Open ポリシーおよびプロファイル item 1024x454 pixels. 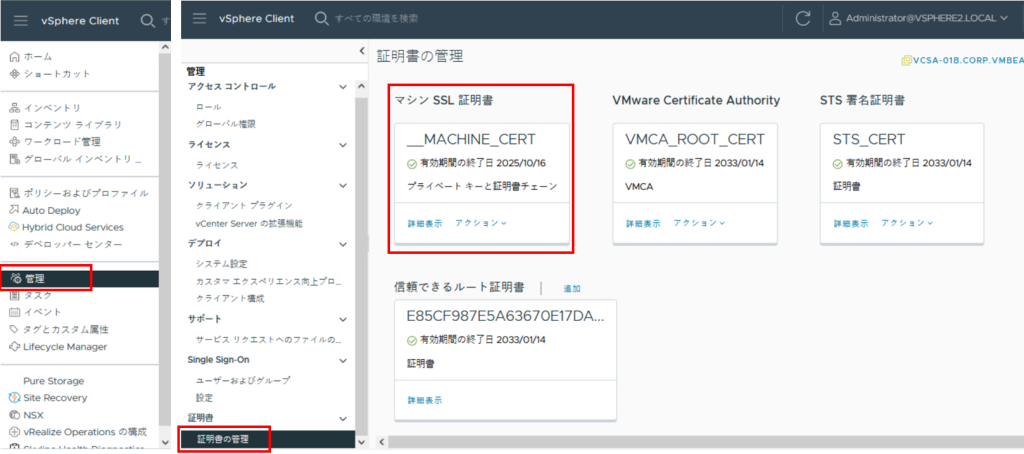79,193
